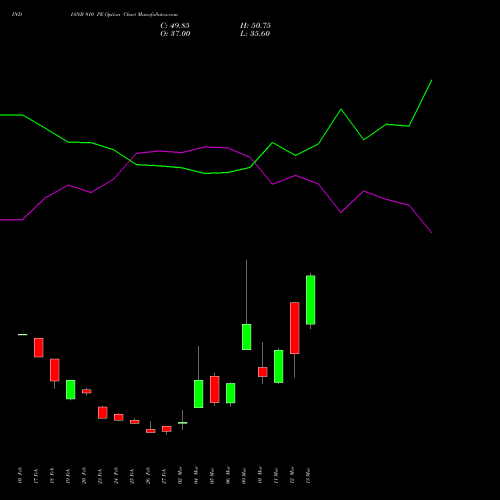Viewport: 500px width, 500px height.
Task: Click the close price value C: 49.85
Action: pyautogui.click(x=175, y=26)
